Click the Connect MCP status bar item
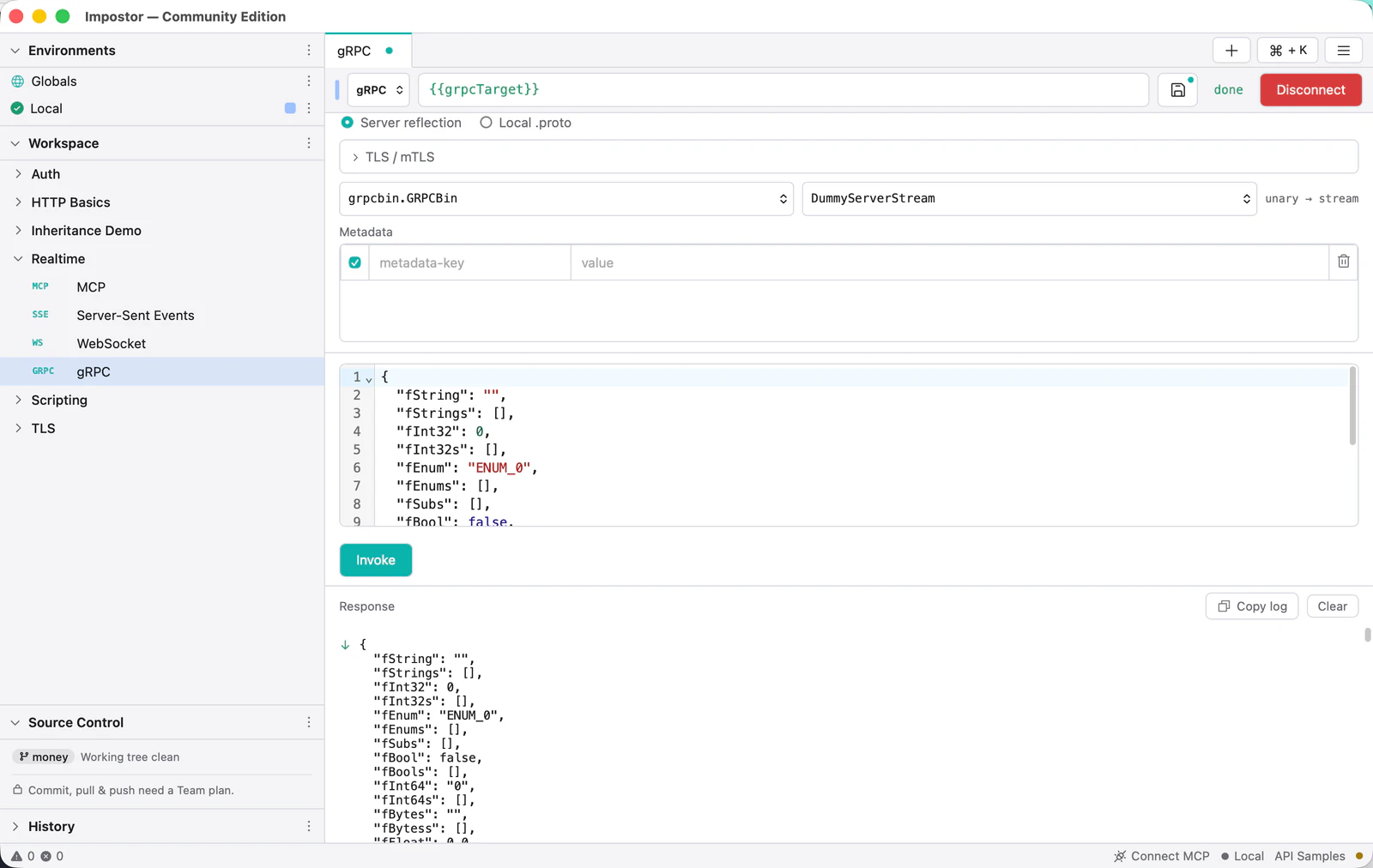Screen dimensions: 1373x868 pos(1162,856)
